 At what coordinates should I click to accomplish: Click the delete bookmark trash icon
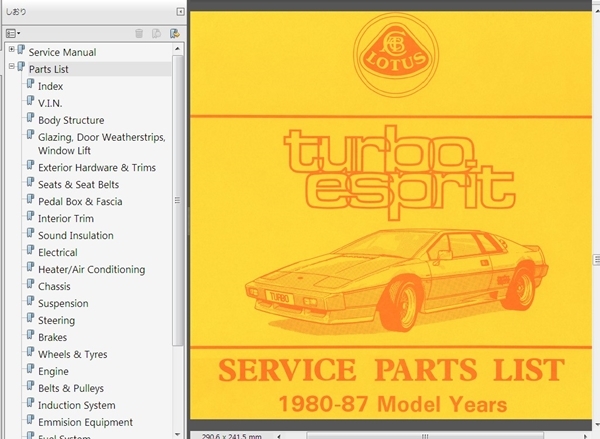139,34
